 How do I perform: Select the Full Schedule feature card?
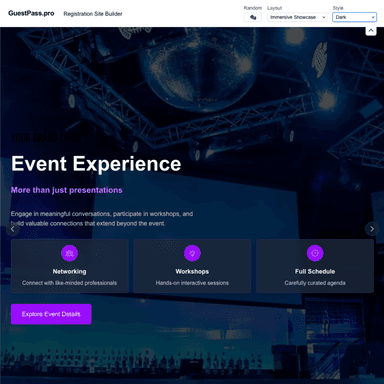(315, 266)
